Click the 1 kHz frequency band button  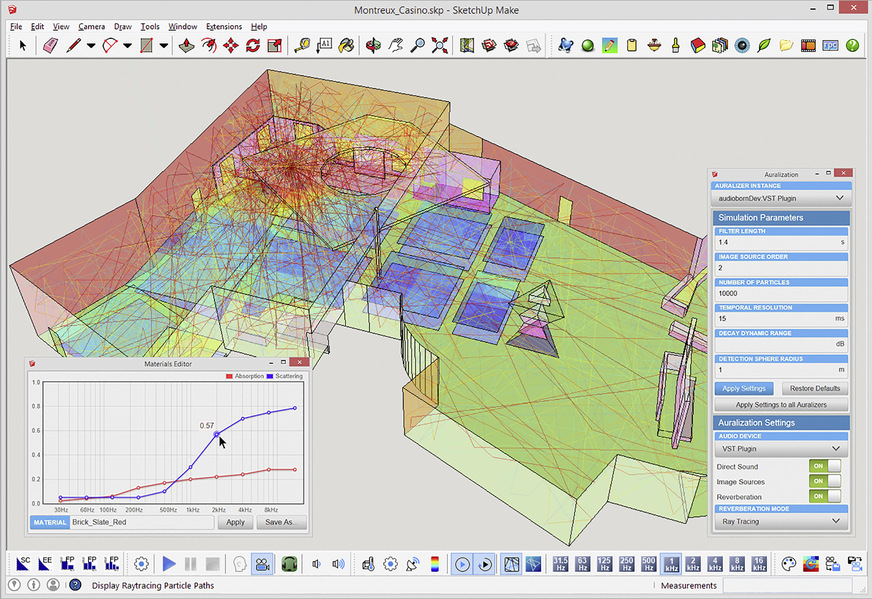coord(672,564)
